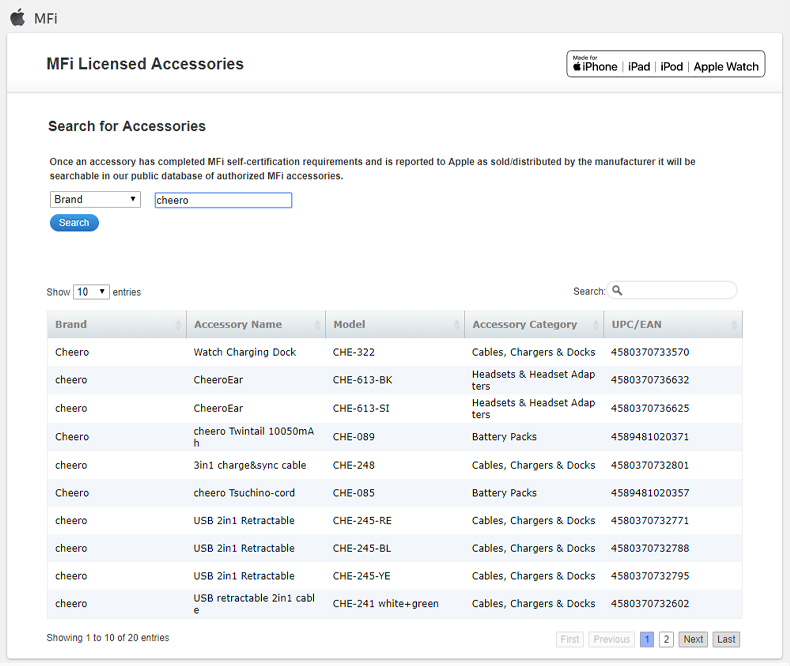Select model CHE-245-BL cell
The width and height of the screenshot is (790, 666).
point(362,548)
